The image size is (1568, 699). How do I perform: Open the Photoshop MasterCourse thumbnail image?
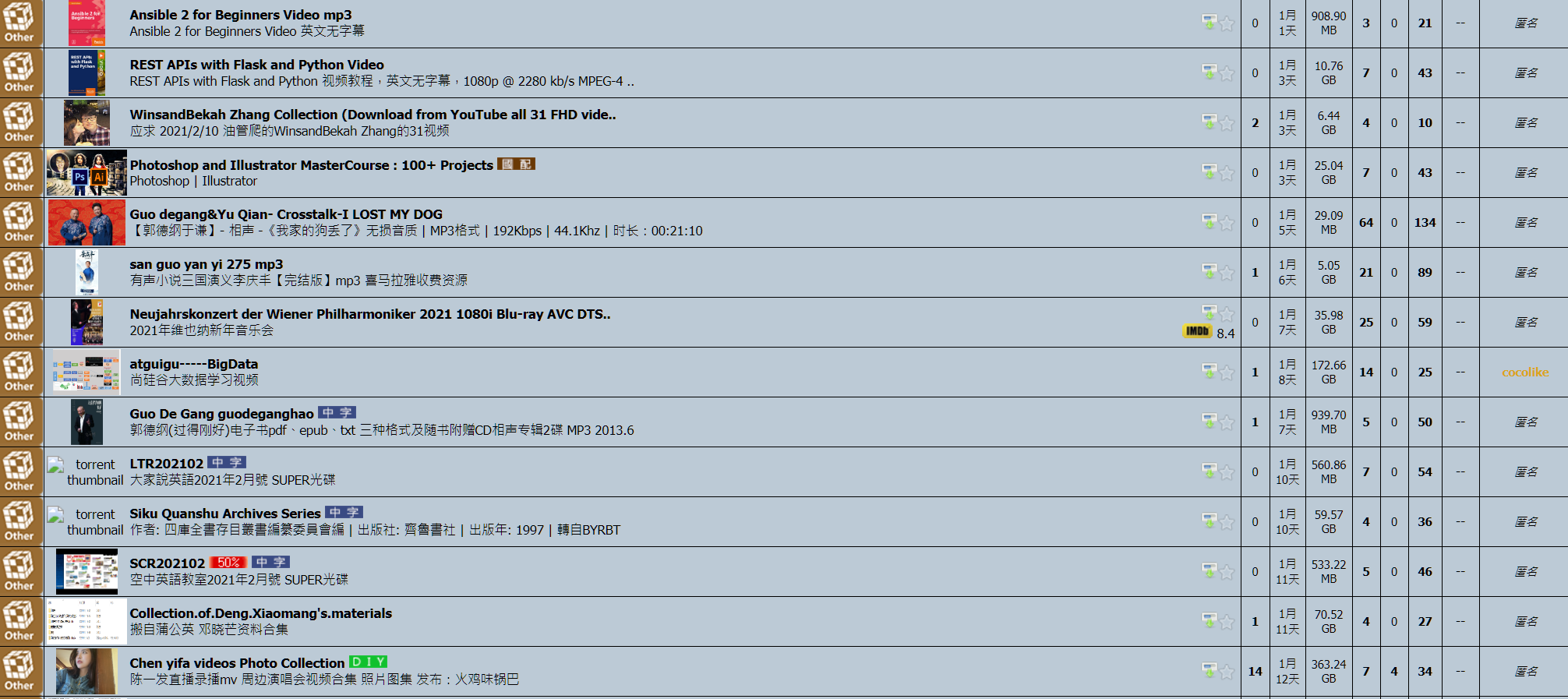[x=87, y=172]
